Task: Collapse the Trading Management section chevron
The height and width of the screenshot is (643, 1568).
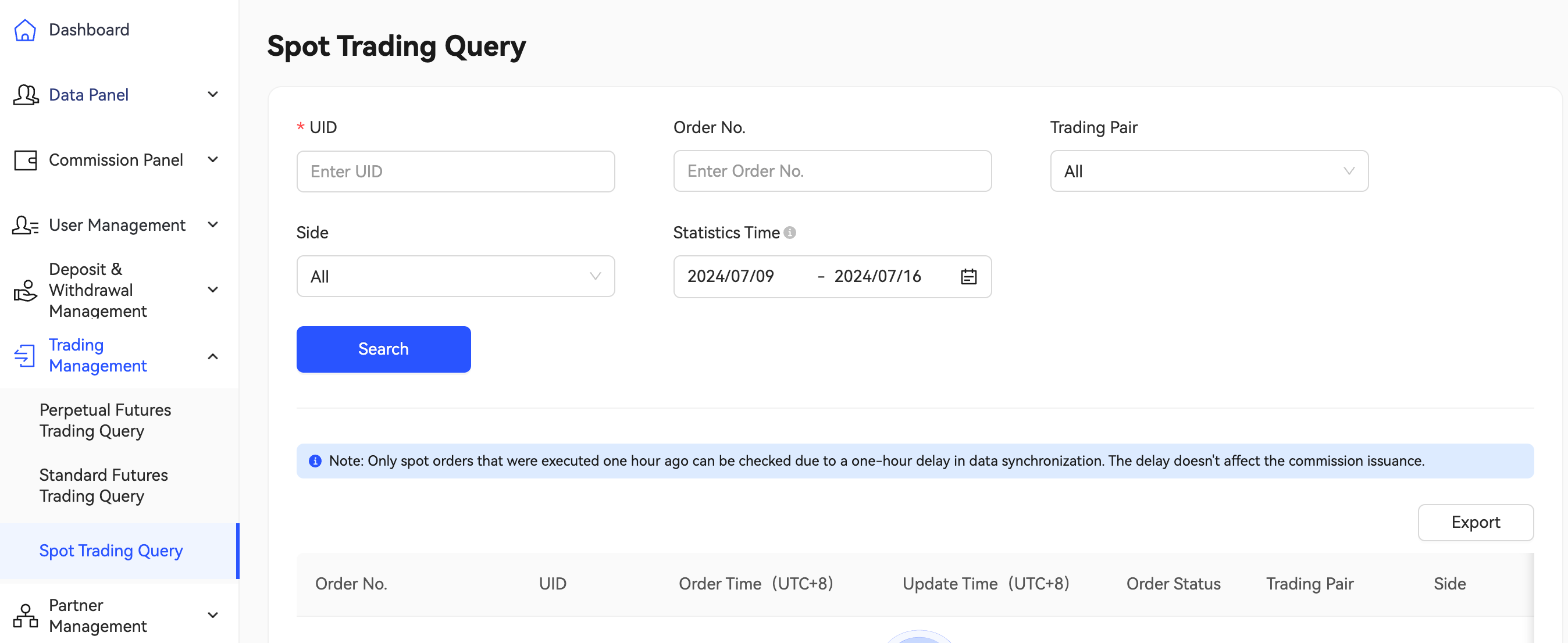Action: [x=212, y=356]
